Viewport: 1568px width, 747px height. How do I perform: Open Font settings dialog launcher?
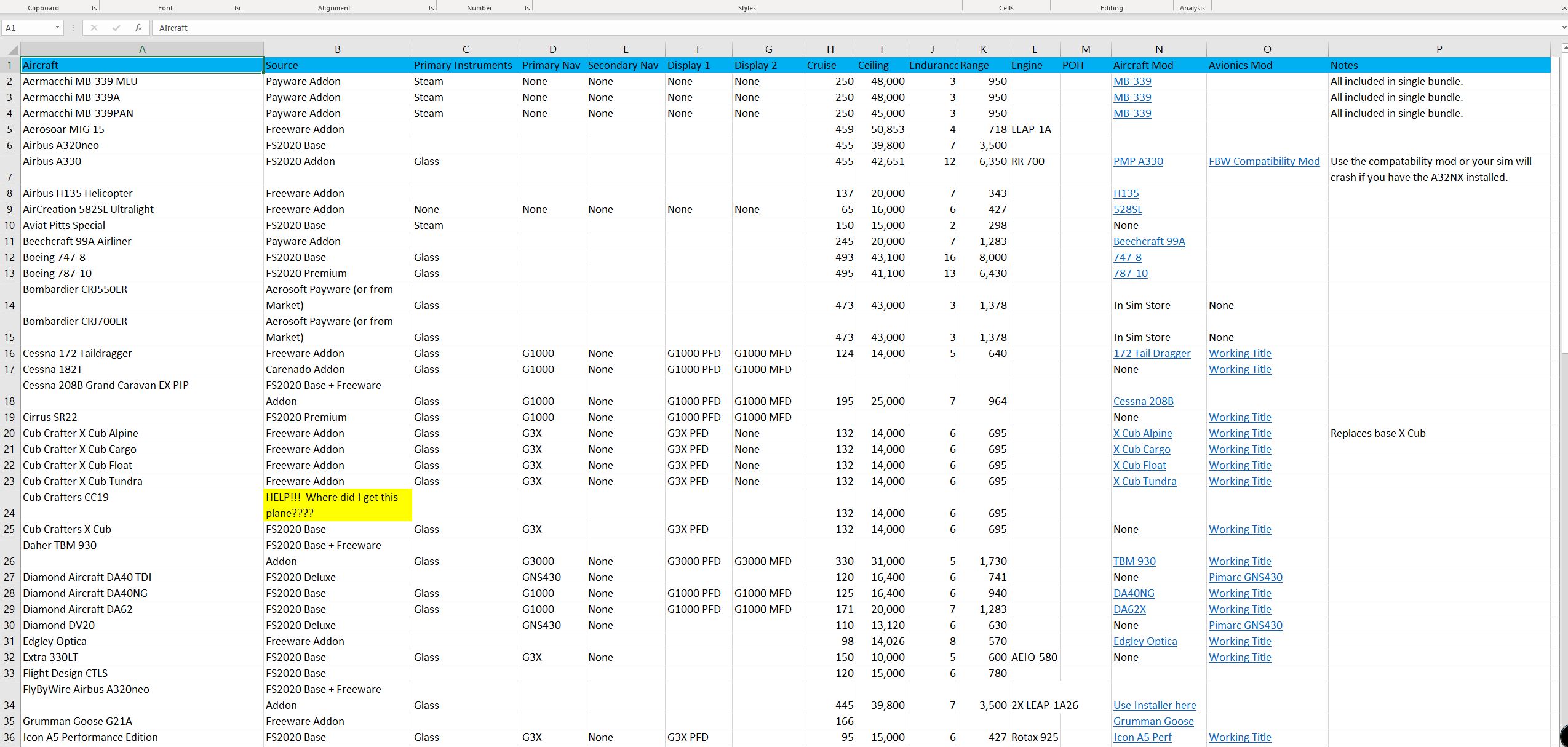(237, 8)
